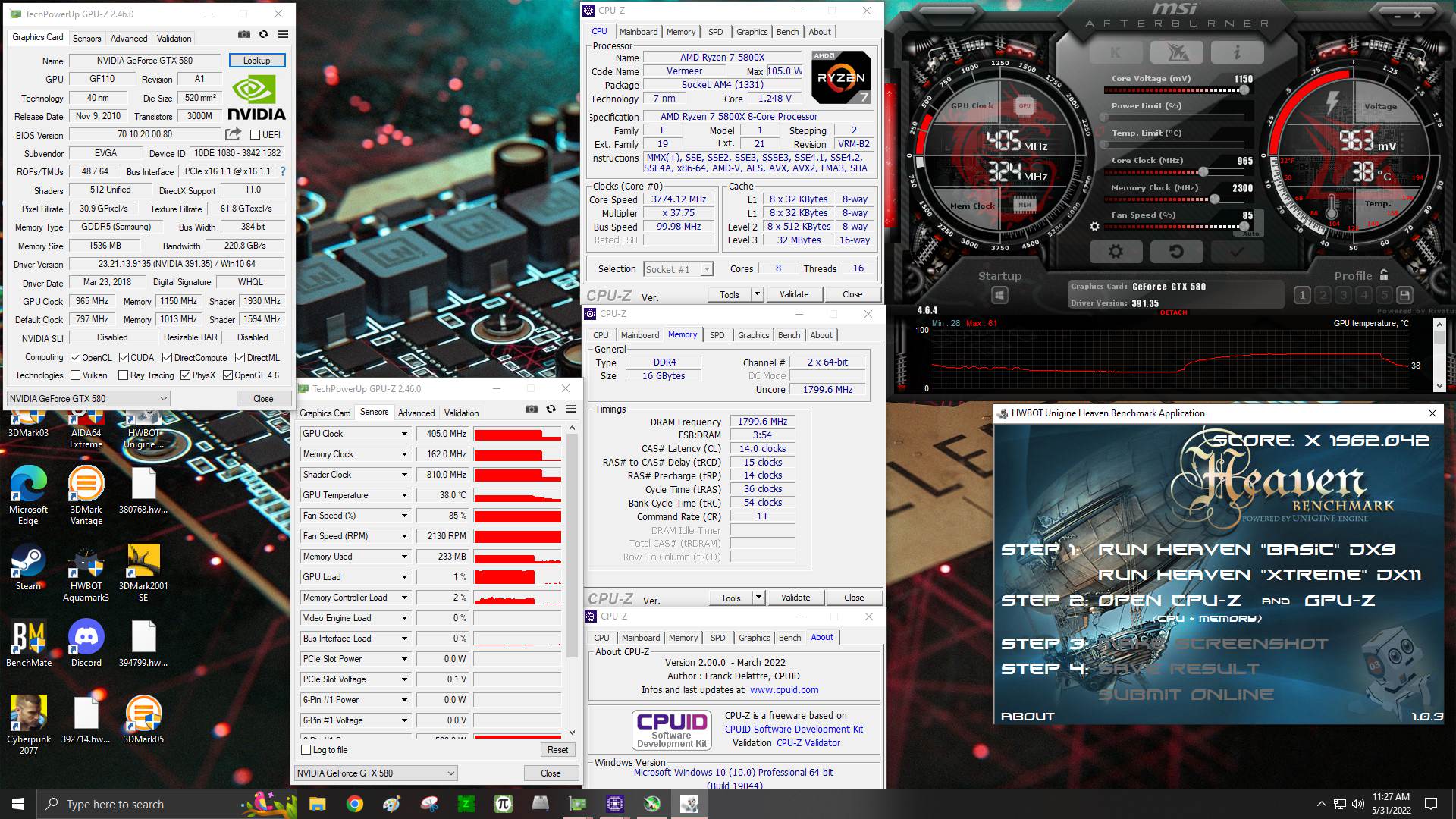Click the MSI Afterburner K button
The width and height of the screenshot is (1456, 819).
pos(1116,52)
